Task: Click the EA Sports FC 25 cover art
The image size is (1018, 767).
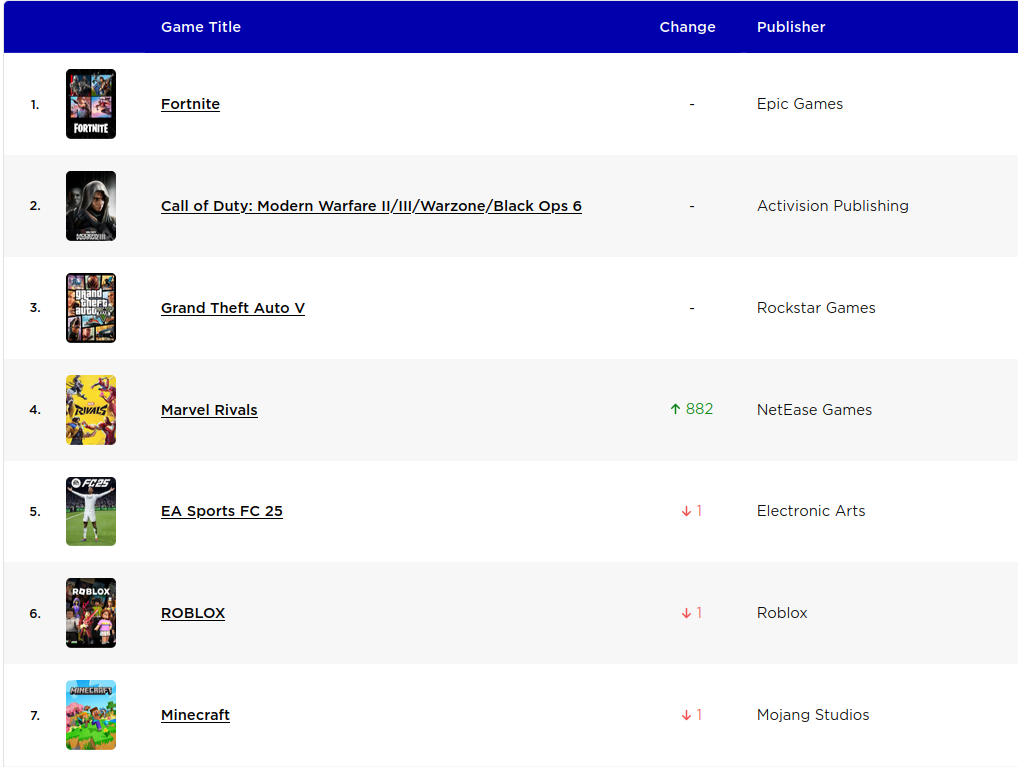Action: pos(91,511)
